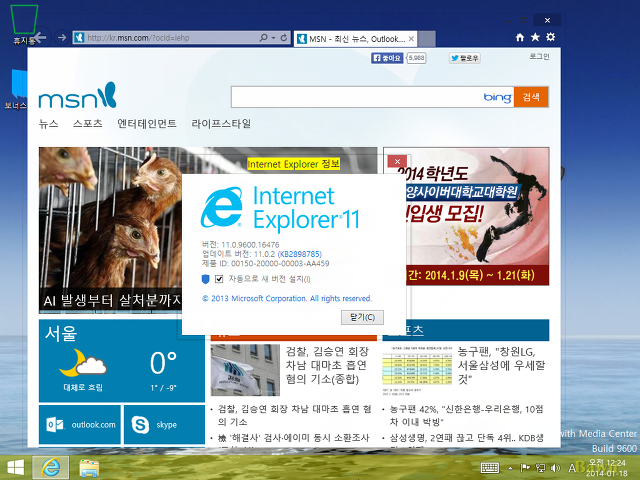This screenshot has width=640, height=480.
Task: Click the search magnifier in address bar
Action: pos(264,38)
